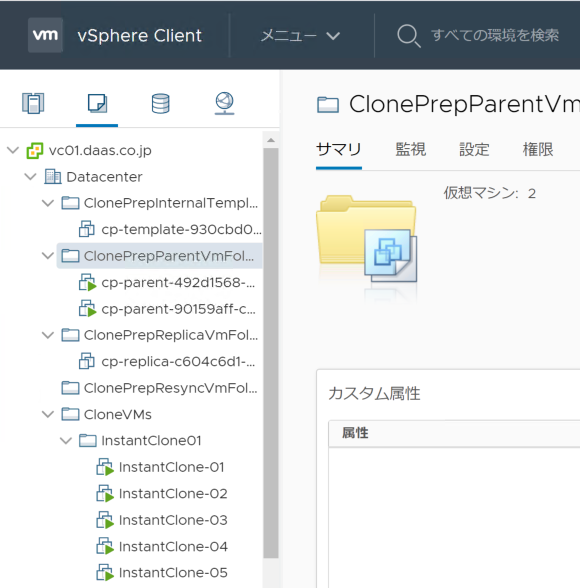Click the InstantClone-01 VM icon
This screenshot has height=588, width=580.
tap(105, 467)
